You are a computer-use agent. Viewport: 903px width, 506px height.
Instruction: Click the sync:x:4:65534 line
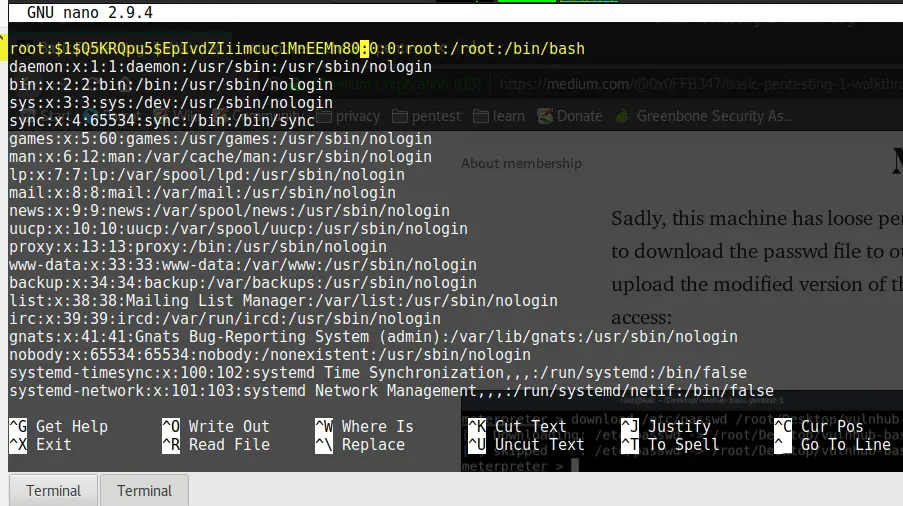(x=162, y=120)
